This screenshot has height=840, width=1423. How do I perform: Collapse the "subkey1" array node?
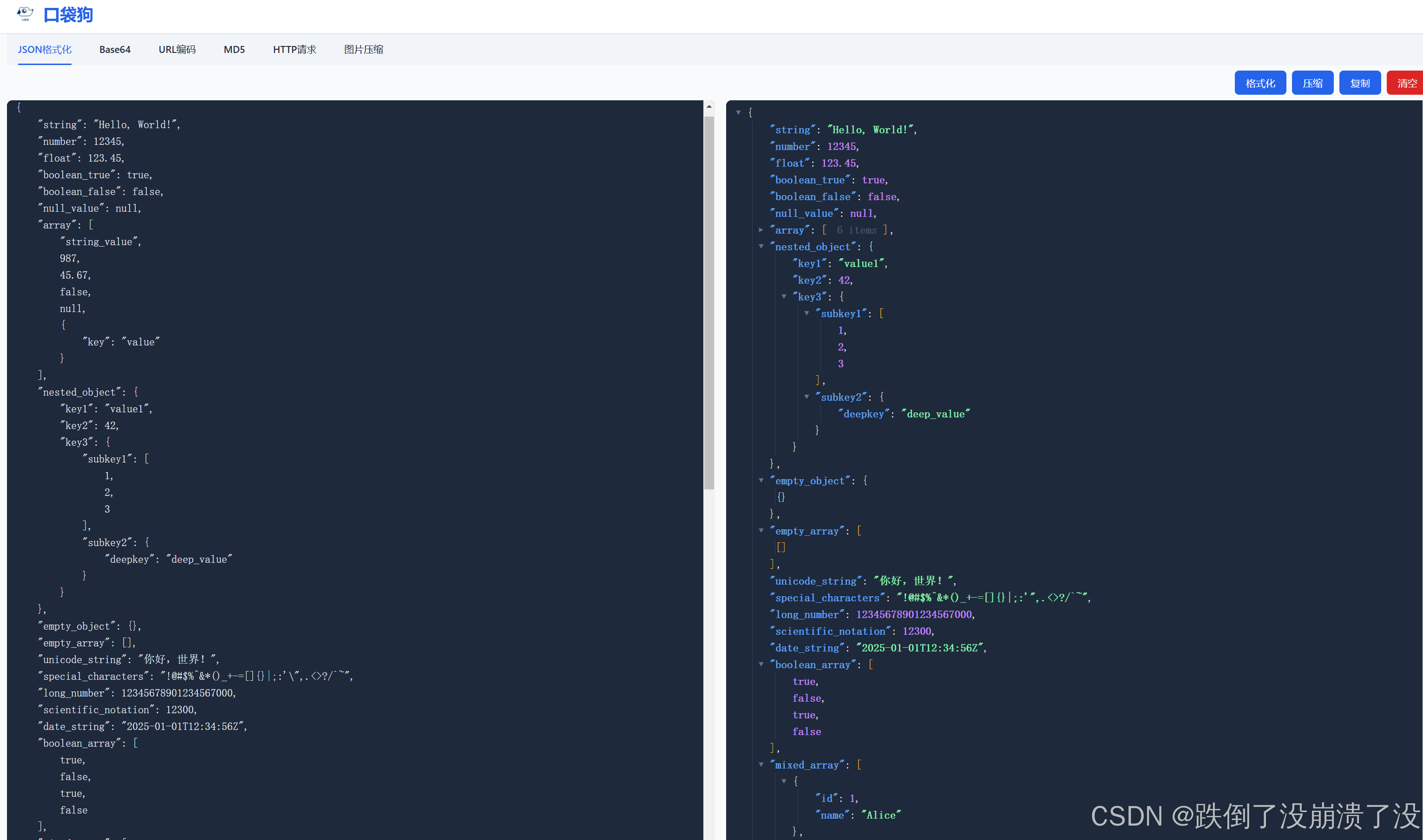pyautogui.click(x=807, y=313)
